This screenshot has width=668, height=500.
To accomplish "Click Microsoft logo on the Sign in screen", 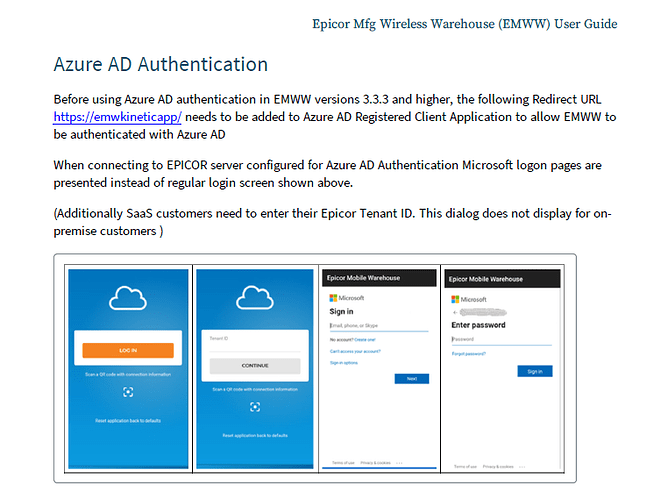I will tap(347, 298).
